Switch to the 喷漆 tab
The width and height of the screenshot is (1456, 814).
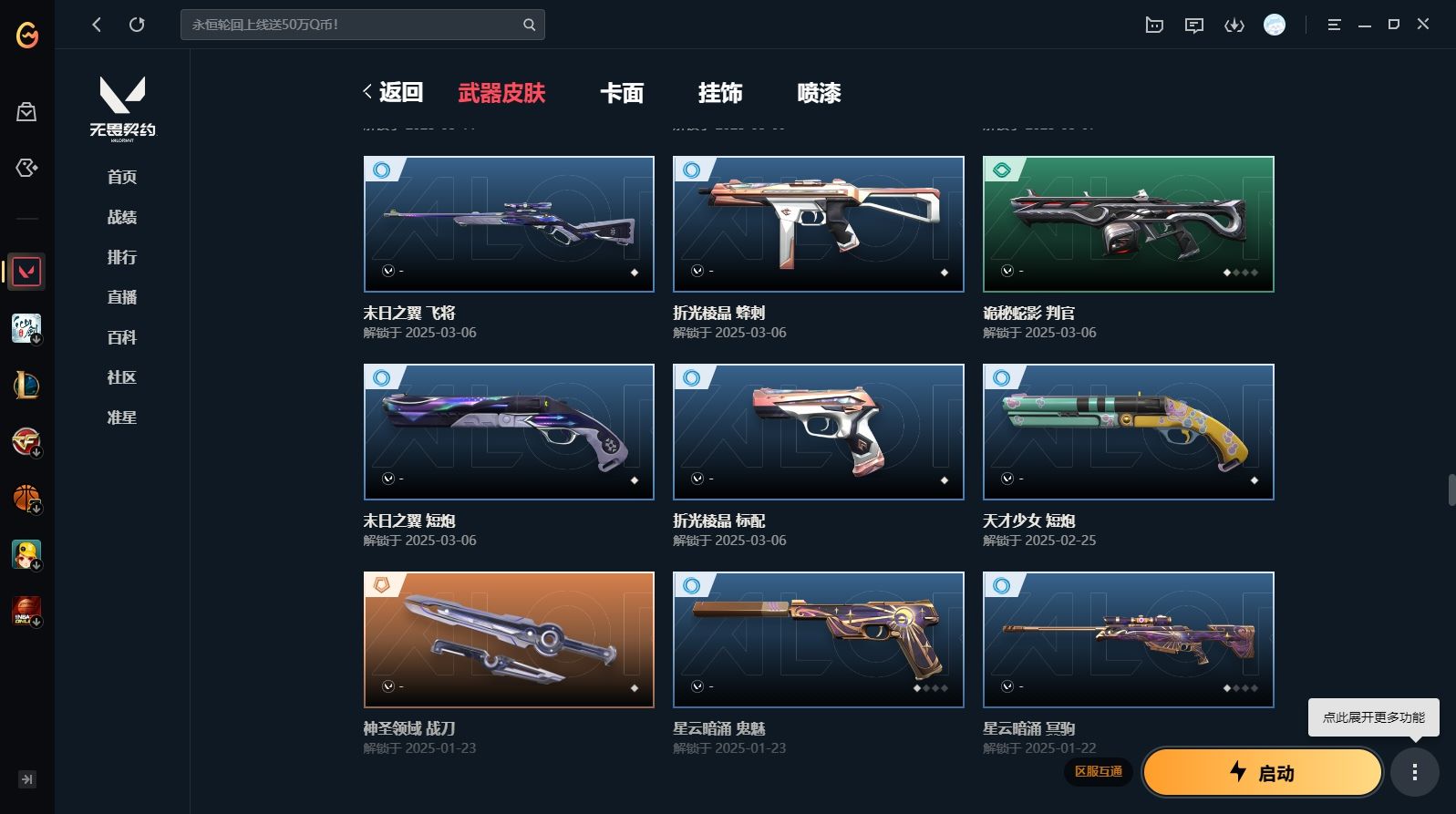[x=819, y=93]
